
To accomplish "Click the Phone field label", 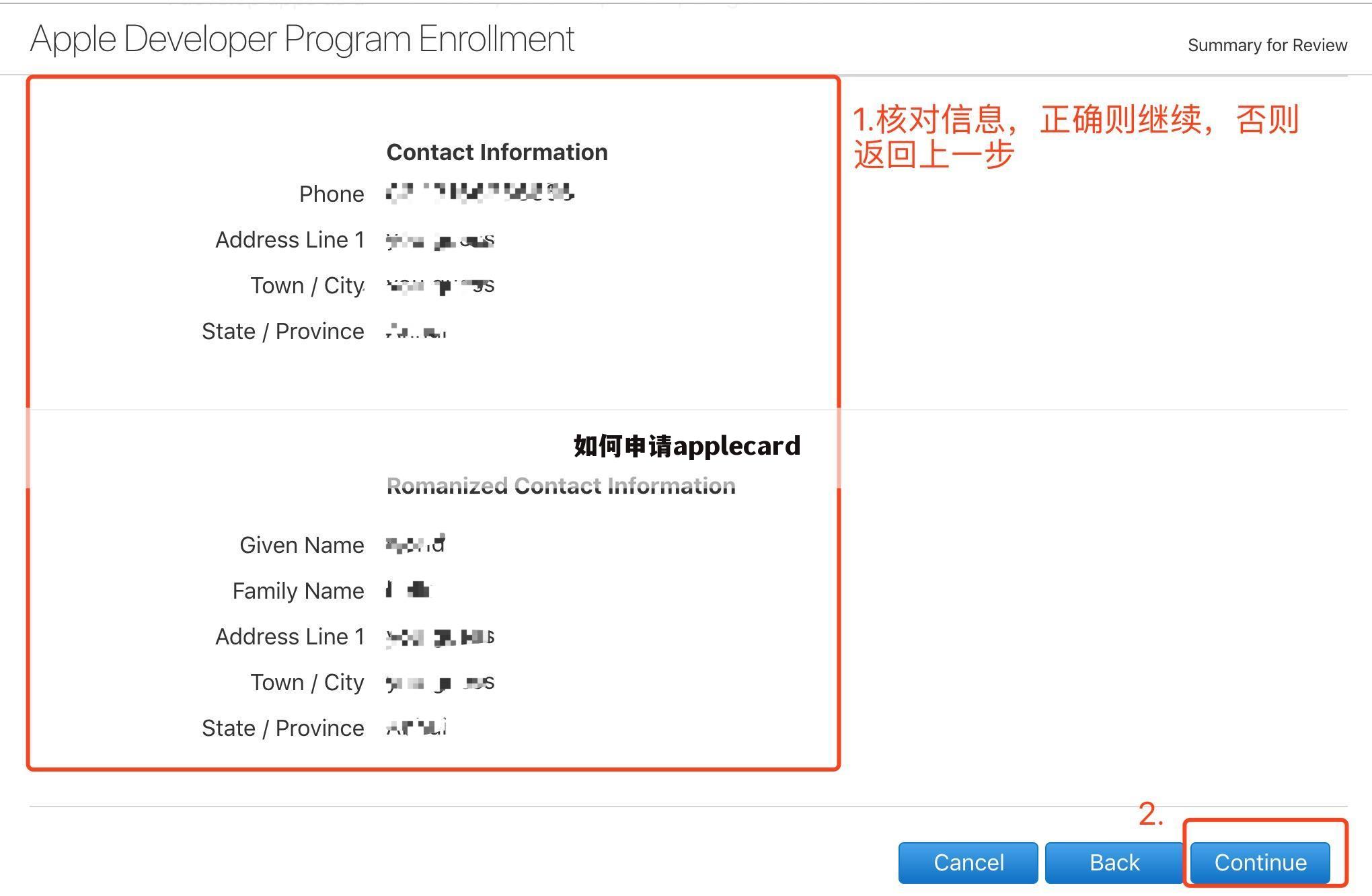I will tap(332, 194).
